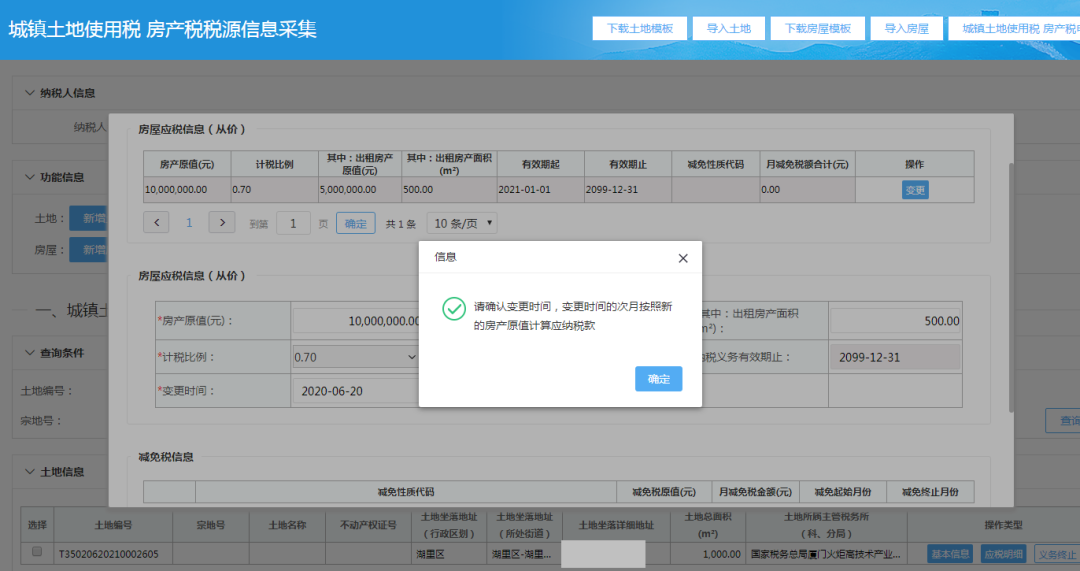Open 计税比例 0.70 dropdown
Image resolution: width=1080 pixels, height=571 pixels.
[x=355, y=357]
